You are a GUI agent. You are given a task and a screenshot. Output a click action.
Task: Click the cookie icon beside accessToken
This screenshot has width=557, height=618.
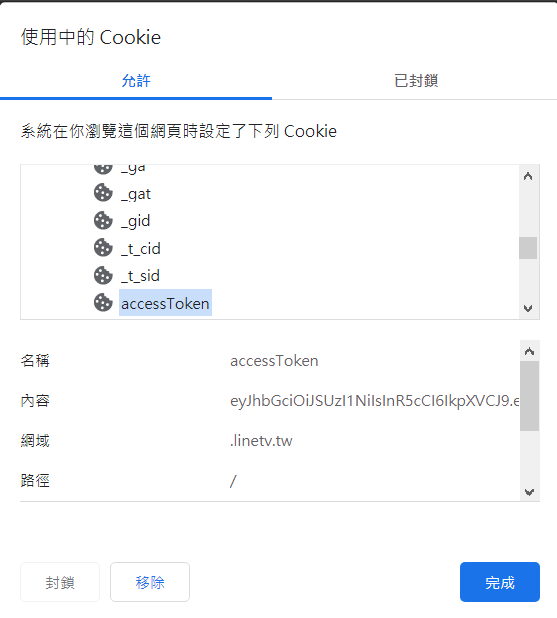coord(103,303)
